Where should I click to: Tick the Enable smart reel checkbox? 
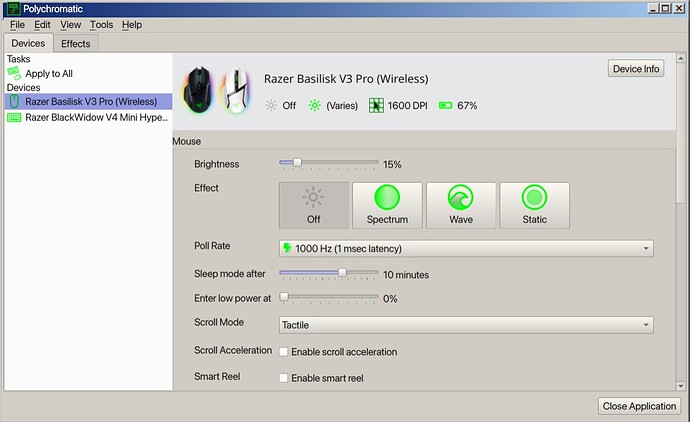[284, 378]
